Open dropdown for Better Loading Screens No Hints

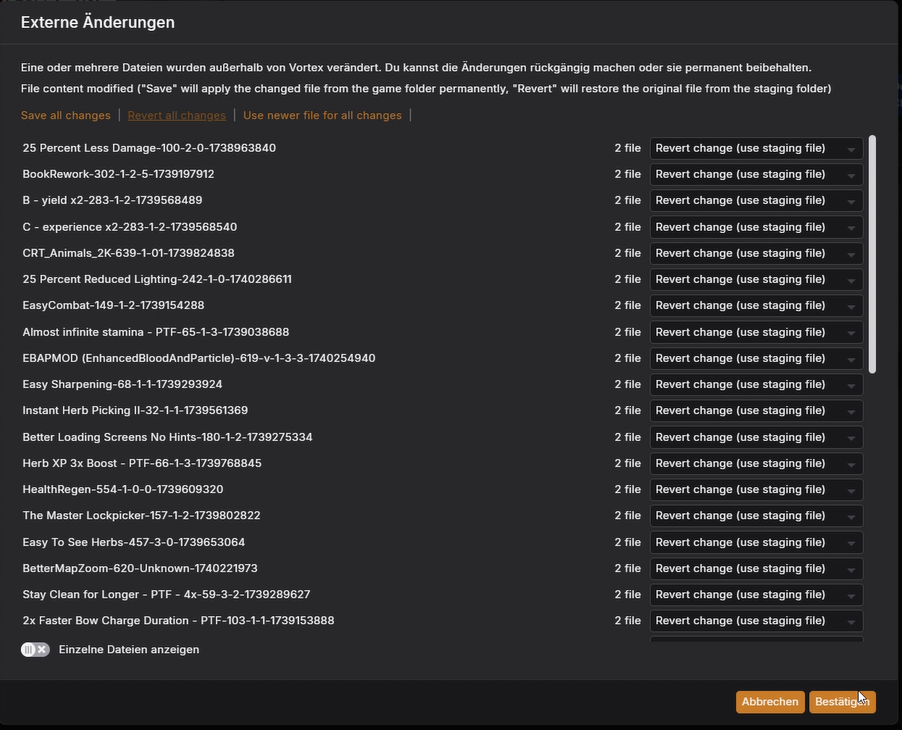[756, 437]
